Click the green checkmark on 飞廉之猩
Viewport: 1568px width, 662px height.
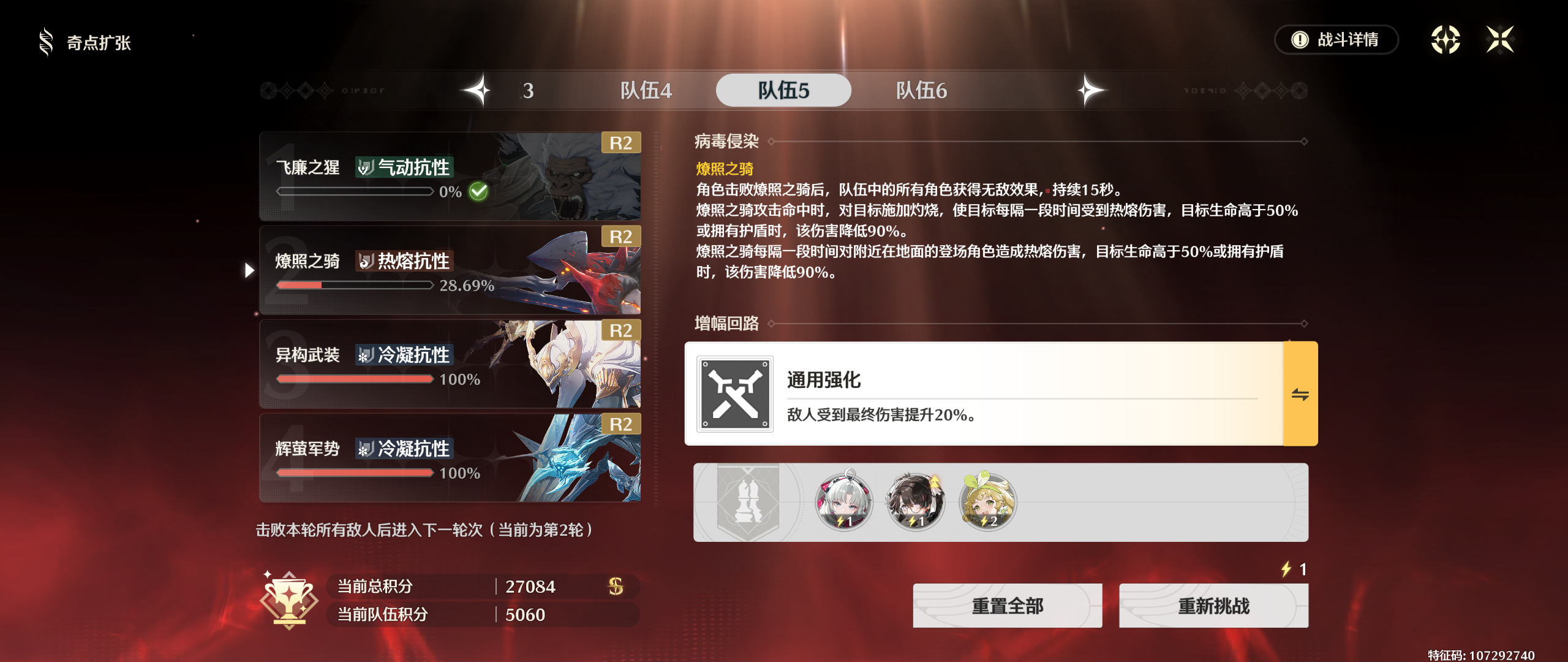(x=478, y=192)
